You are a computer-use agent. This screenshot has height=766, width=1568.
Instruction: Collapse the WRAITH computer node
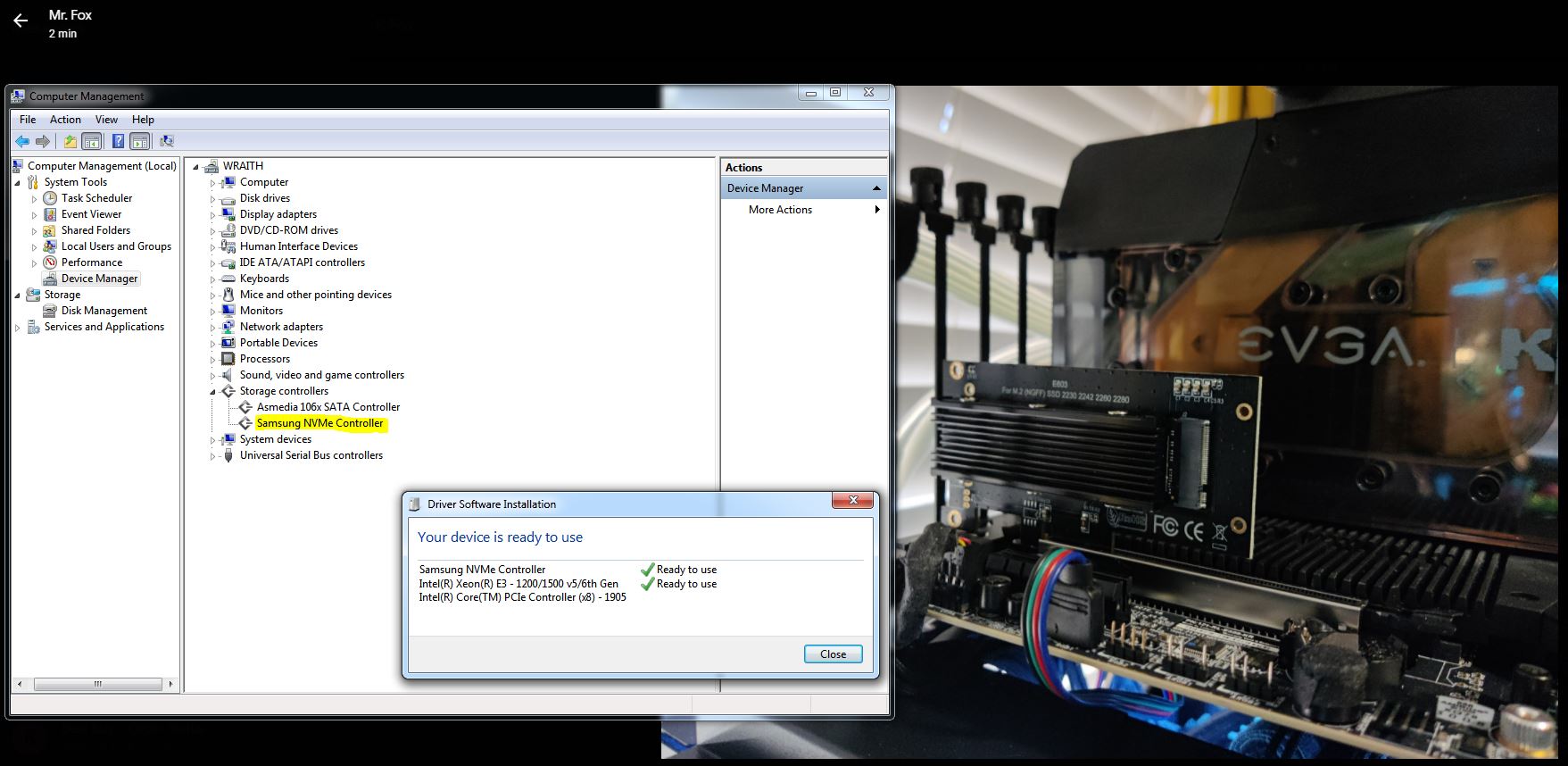[195, 167]
